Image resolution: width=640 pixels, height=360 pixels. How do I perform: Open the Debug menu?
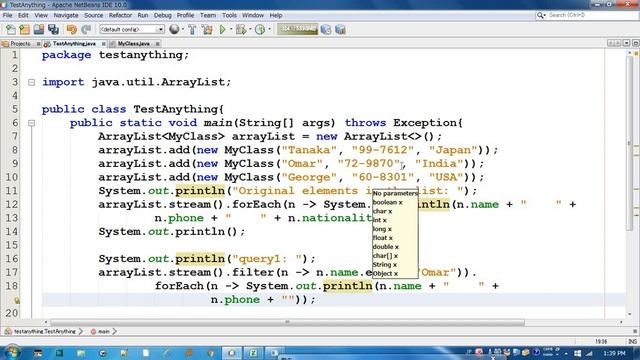point(162,15)
